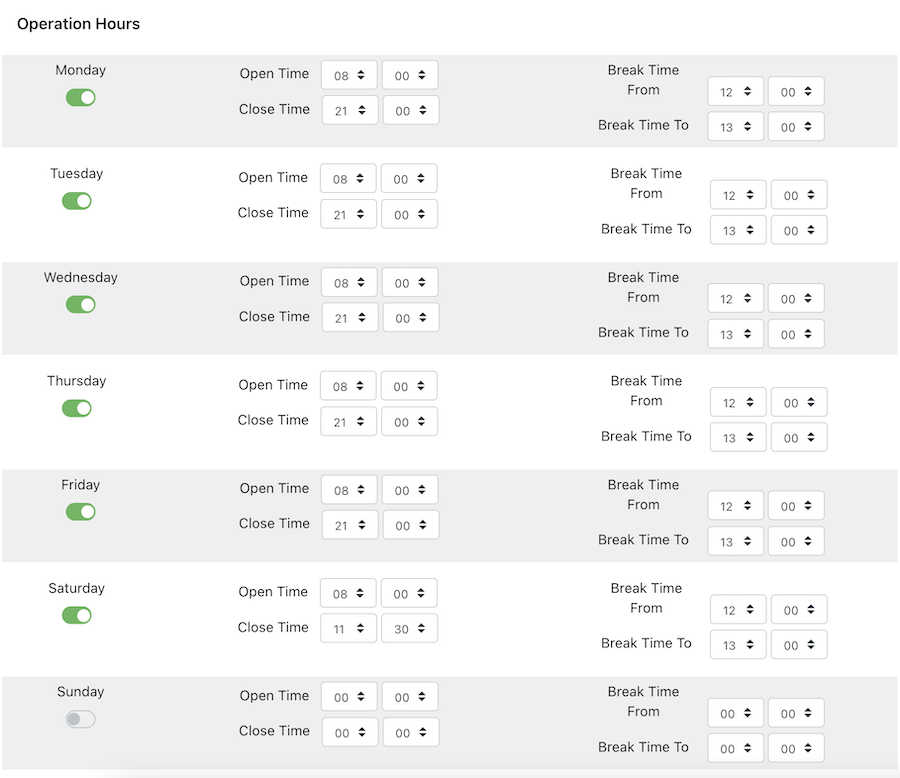The image size is (900, 778).
Task: Expand Tuesday Break Time From hour dropdown
Action: coord(738,195)
